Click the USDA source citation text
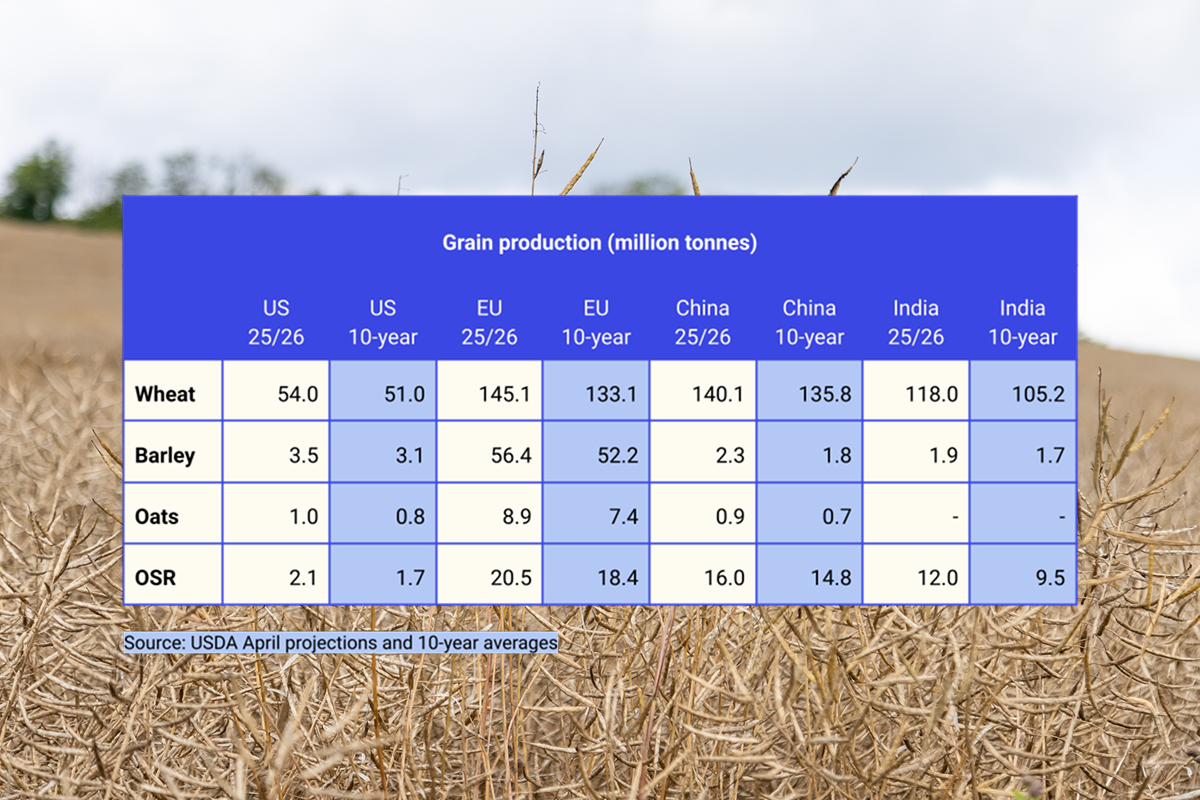The width and height of the screenshot is (1200, 800). point(340,643)
